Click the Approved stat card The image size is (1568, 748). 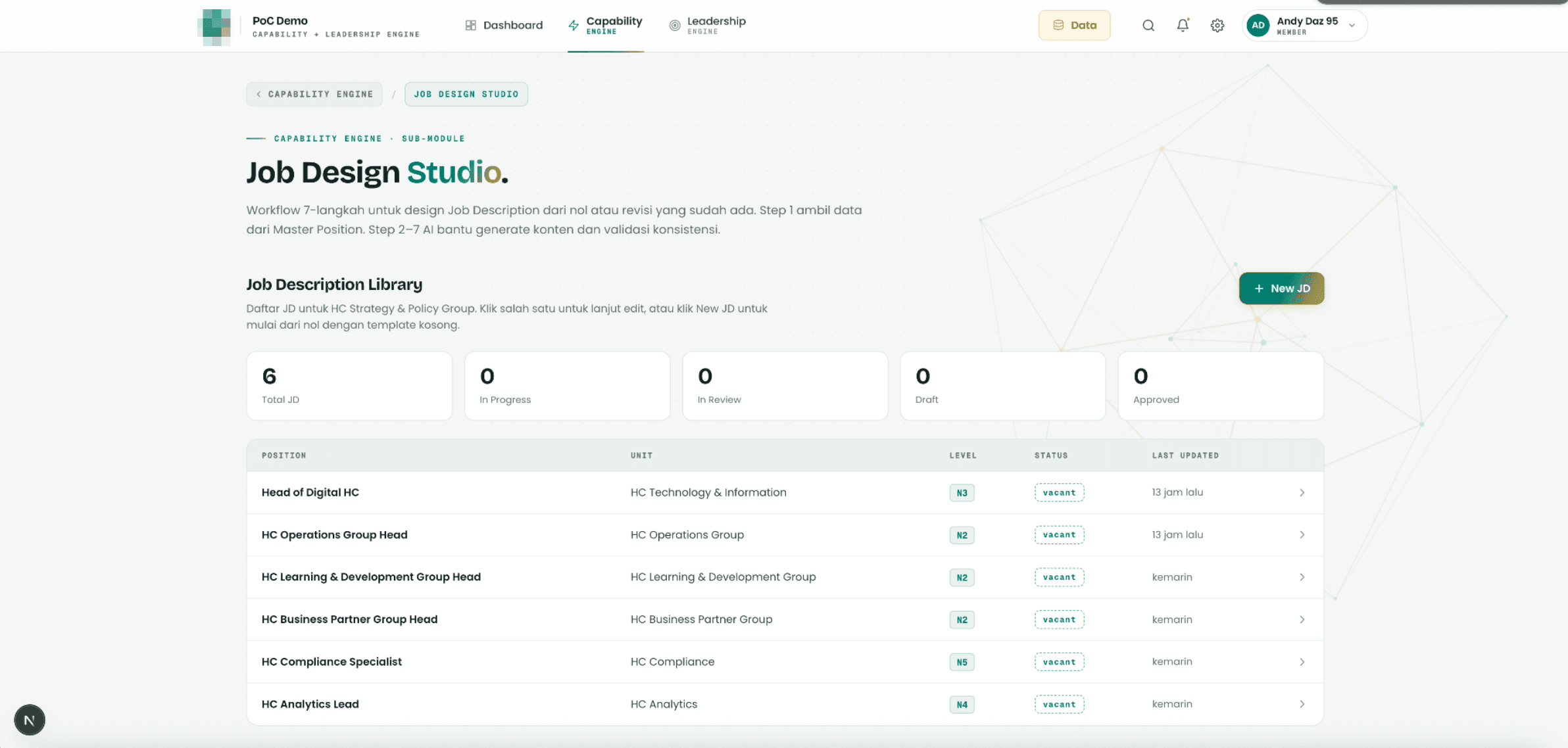[x=1221, y=386]
